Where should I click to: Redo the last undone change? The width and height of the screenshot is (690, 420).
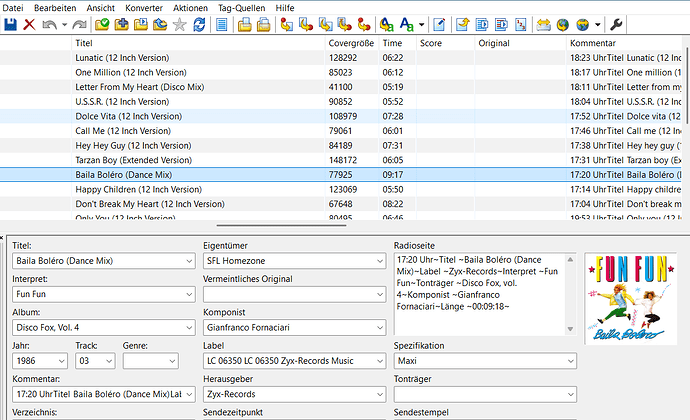coord(80,25)
